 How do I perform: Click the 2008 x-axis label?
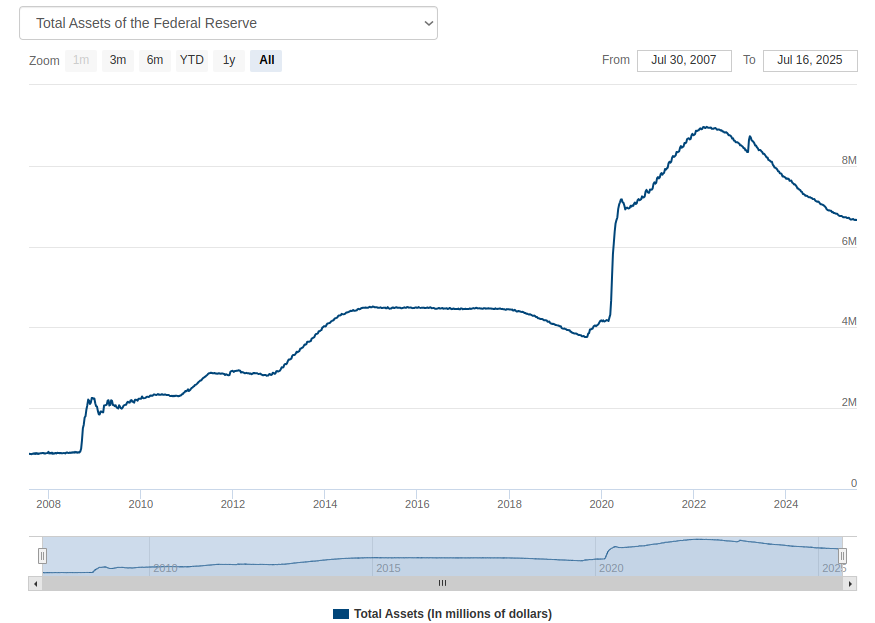click(x=49, y=504)
